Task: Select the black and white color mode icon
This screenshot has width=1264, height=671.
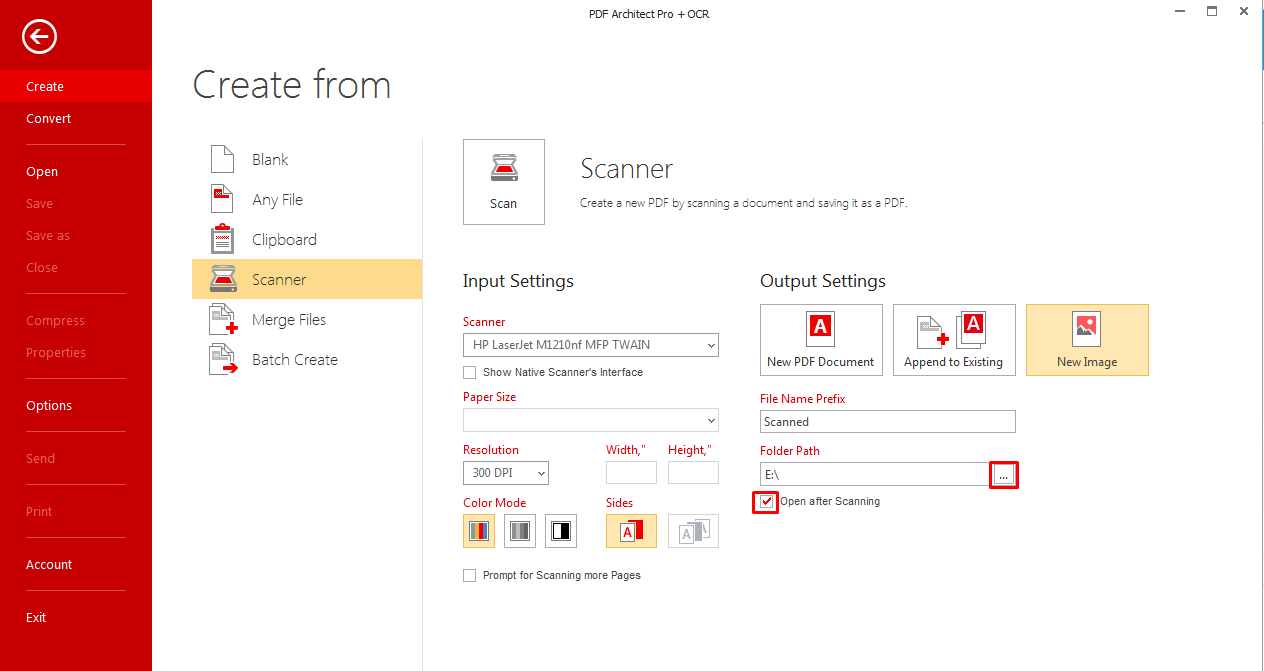Action: [x=561, y=531]
